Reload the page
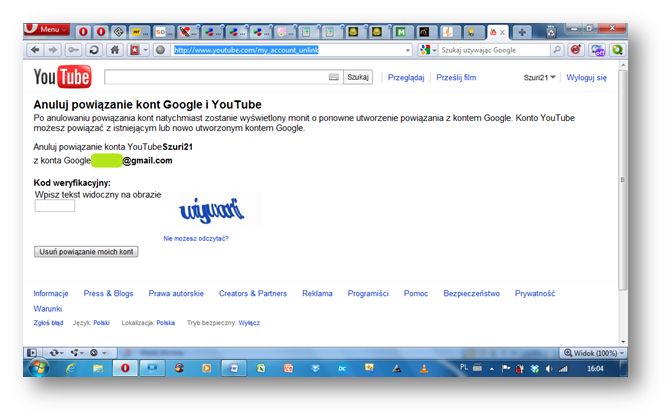The height and width of the screenshot is (420, 671). [94, 50]
